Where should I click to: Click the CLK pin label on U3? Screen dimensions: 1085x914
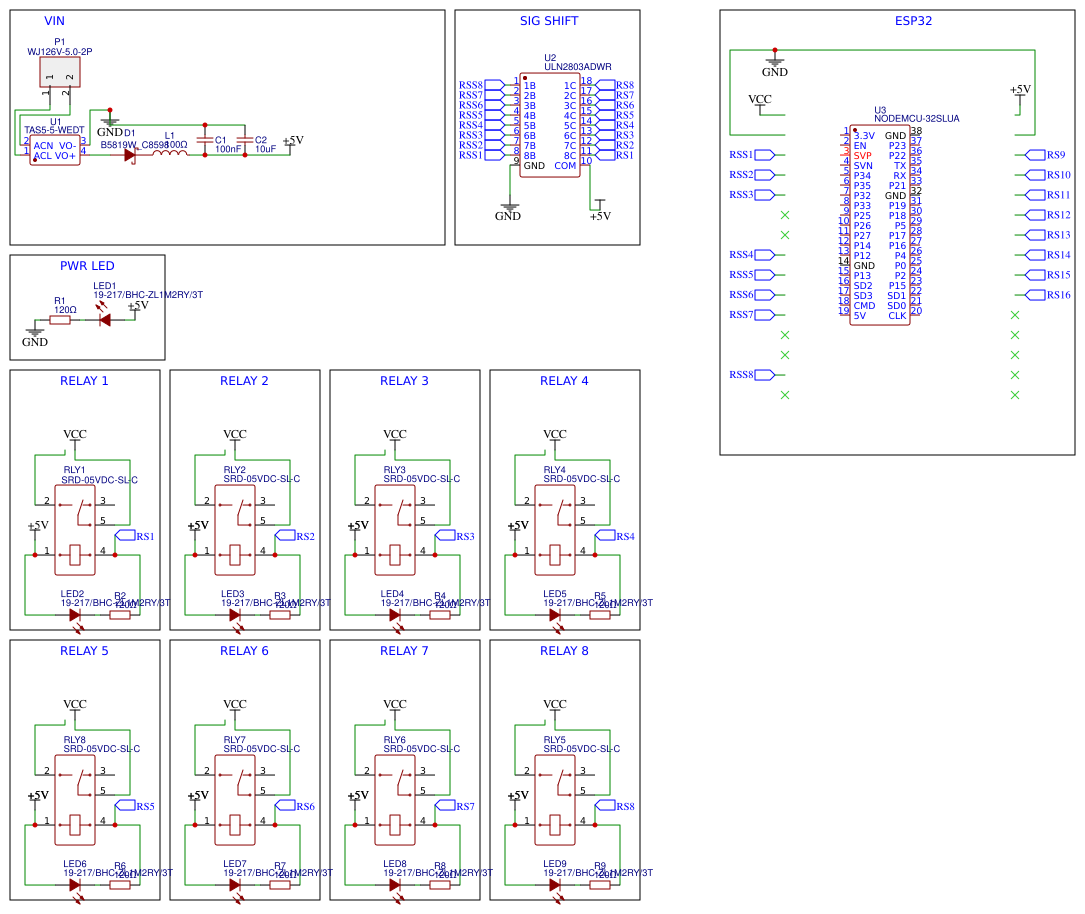tap(897, 316)
